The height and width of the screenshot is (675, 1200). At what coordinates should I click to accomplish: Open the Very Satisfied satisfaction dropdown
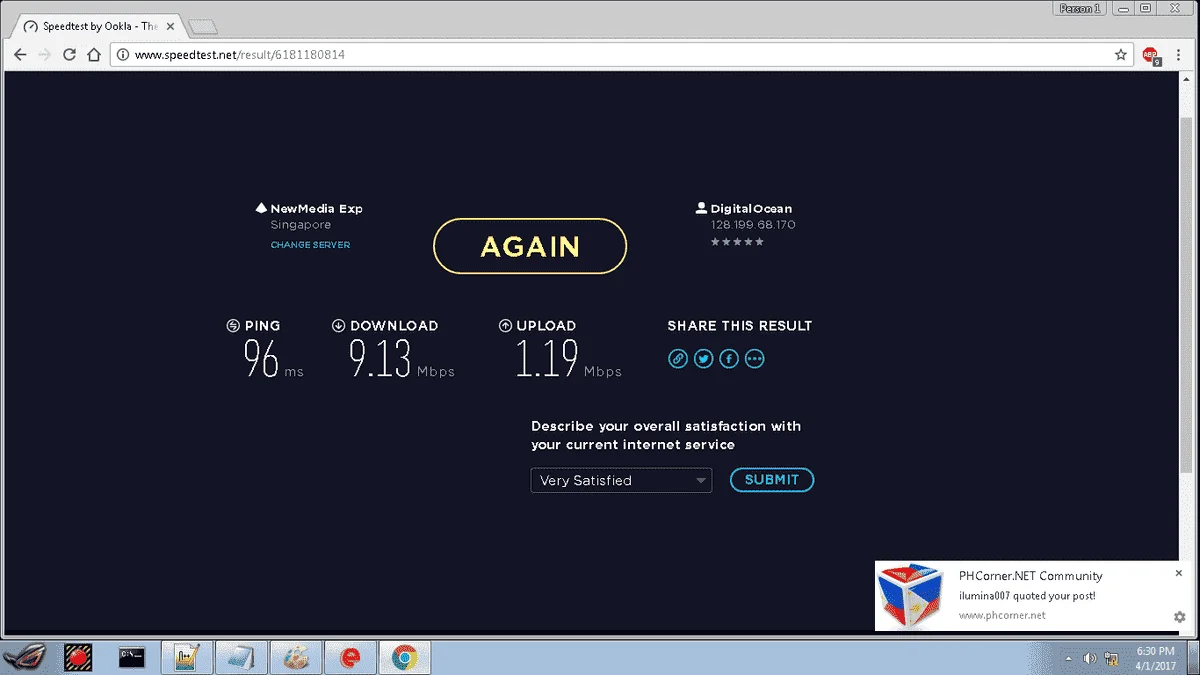[621, 480]
